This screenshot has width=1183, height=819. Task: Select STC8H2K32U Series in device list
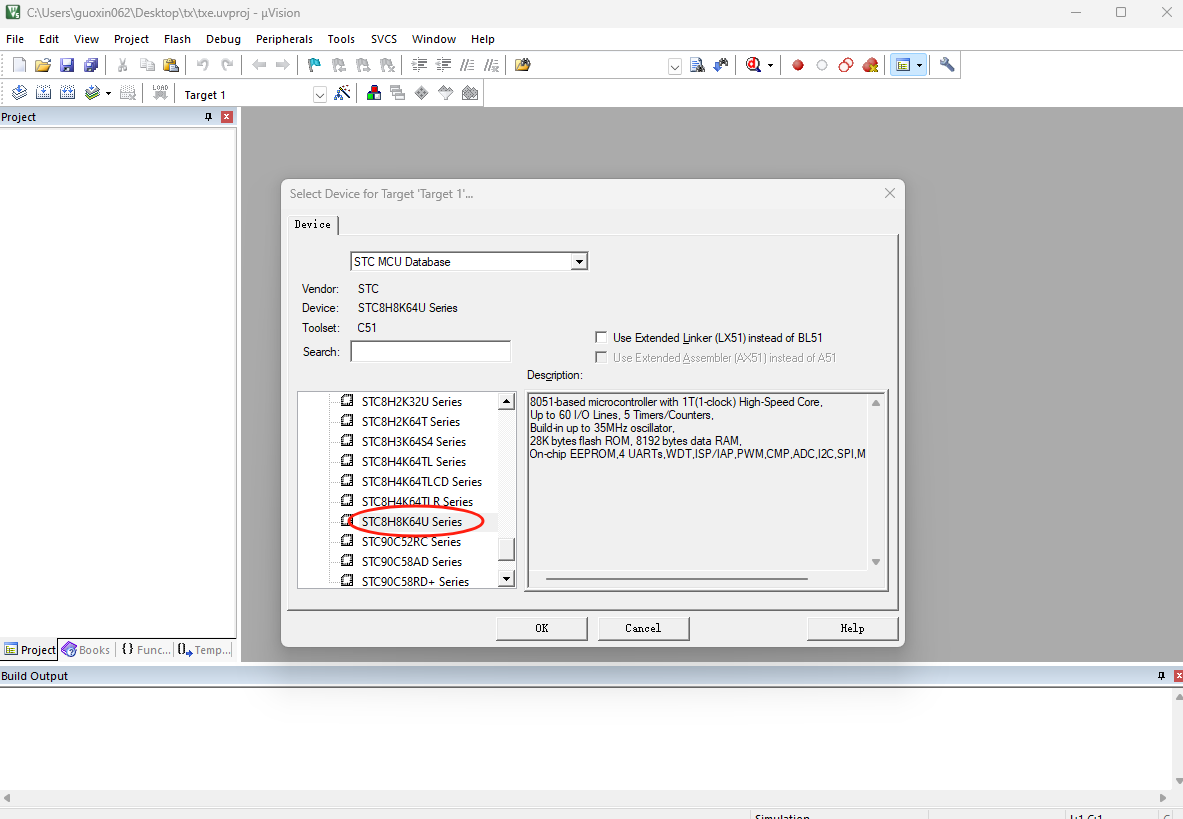[x=412, y=402]
